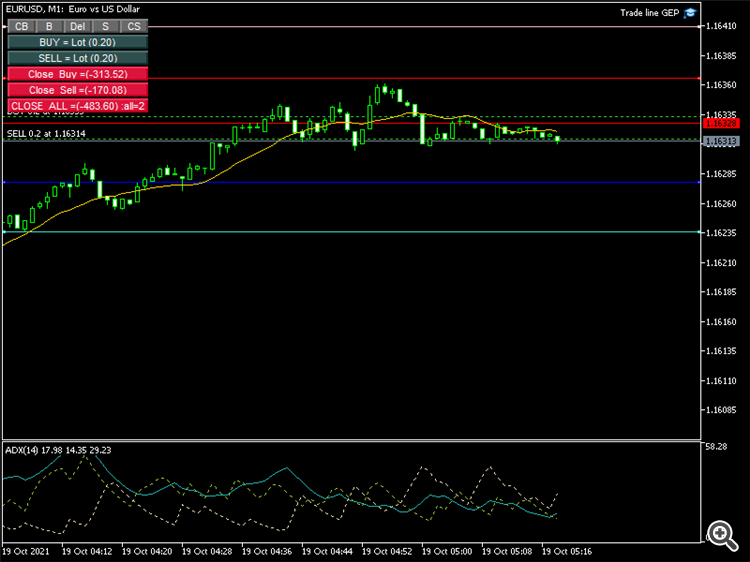750x562 pixels.
Task: Click the 1.16410 price scale label
Action: pos(721,26)
